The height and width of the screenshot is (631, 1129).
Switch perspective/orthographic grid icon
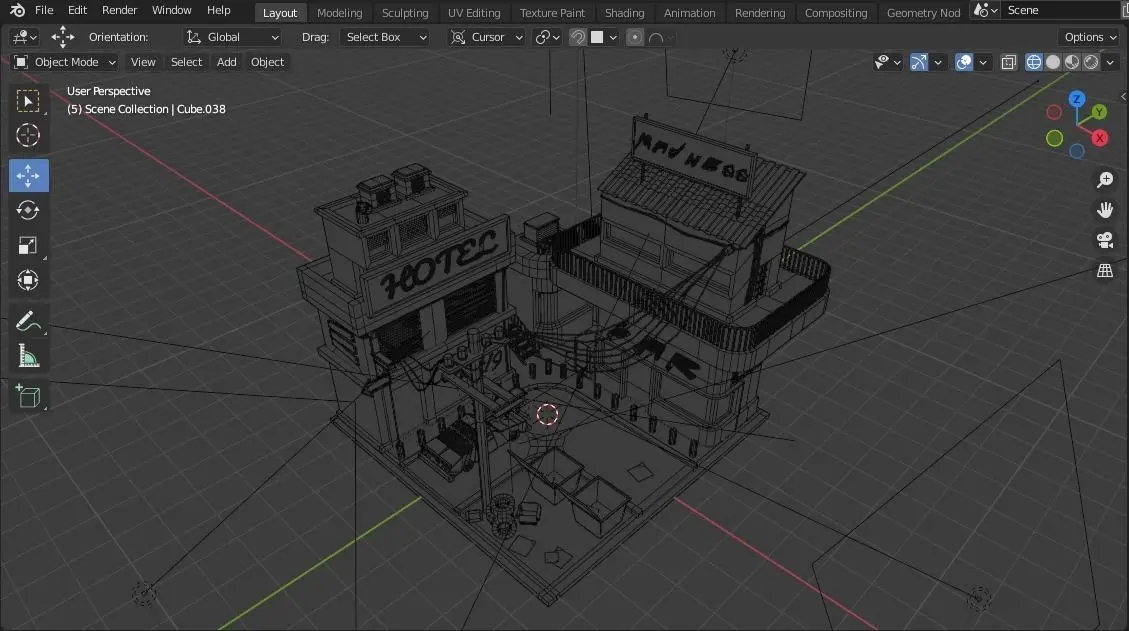coord(1105,271)
